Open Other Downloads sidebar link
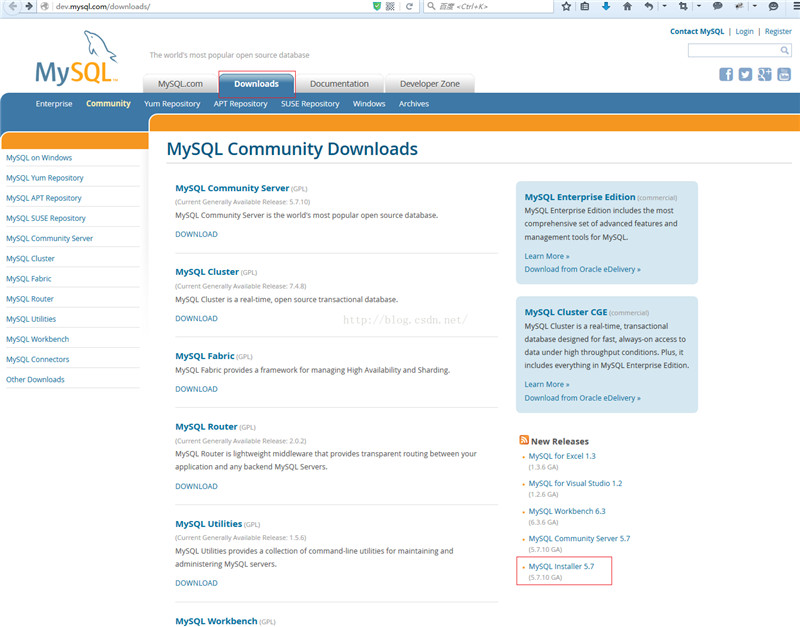This screenshot has height=627, width=800. (x=35, y=380)
